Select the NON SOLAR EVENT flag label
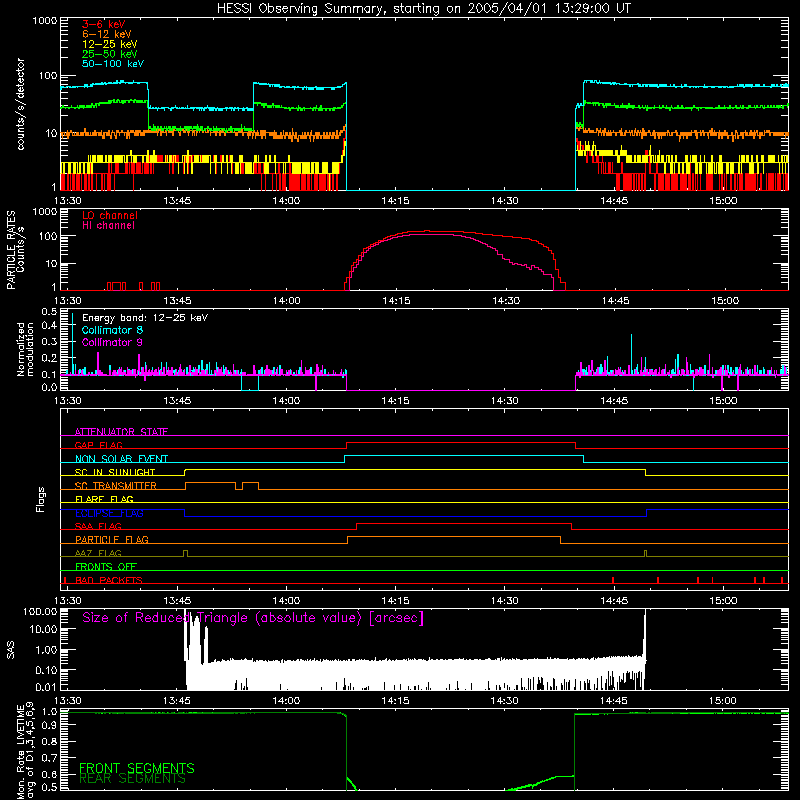The image size is (800, 800). coord(121,459)
